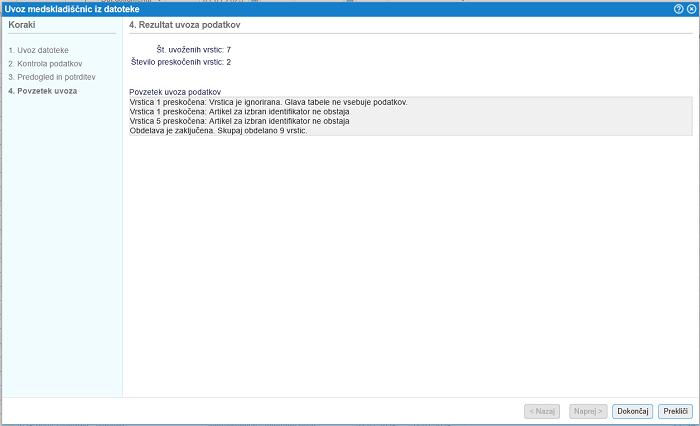The width and height of the screenshot is (700, 426).
Task: Close the import dialog with X icon
Action: click(x=691, y=8)
